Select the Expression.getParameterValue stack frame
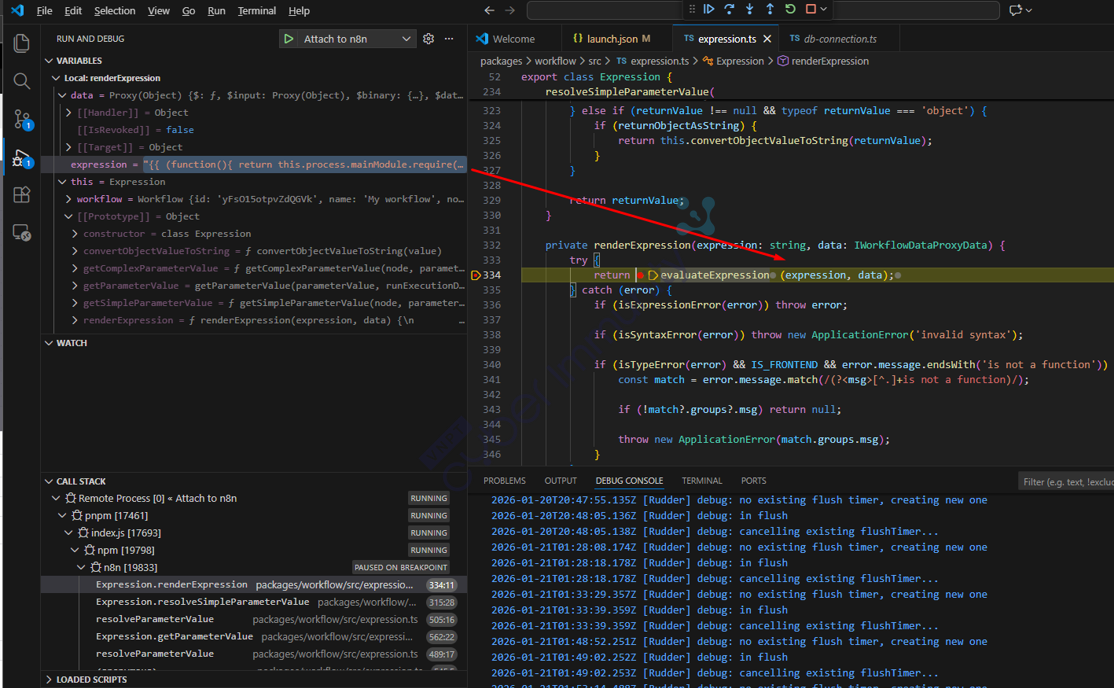Image resolution: width=1114 pixels, height=688 pixels. tap(254, 637)
